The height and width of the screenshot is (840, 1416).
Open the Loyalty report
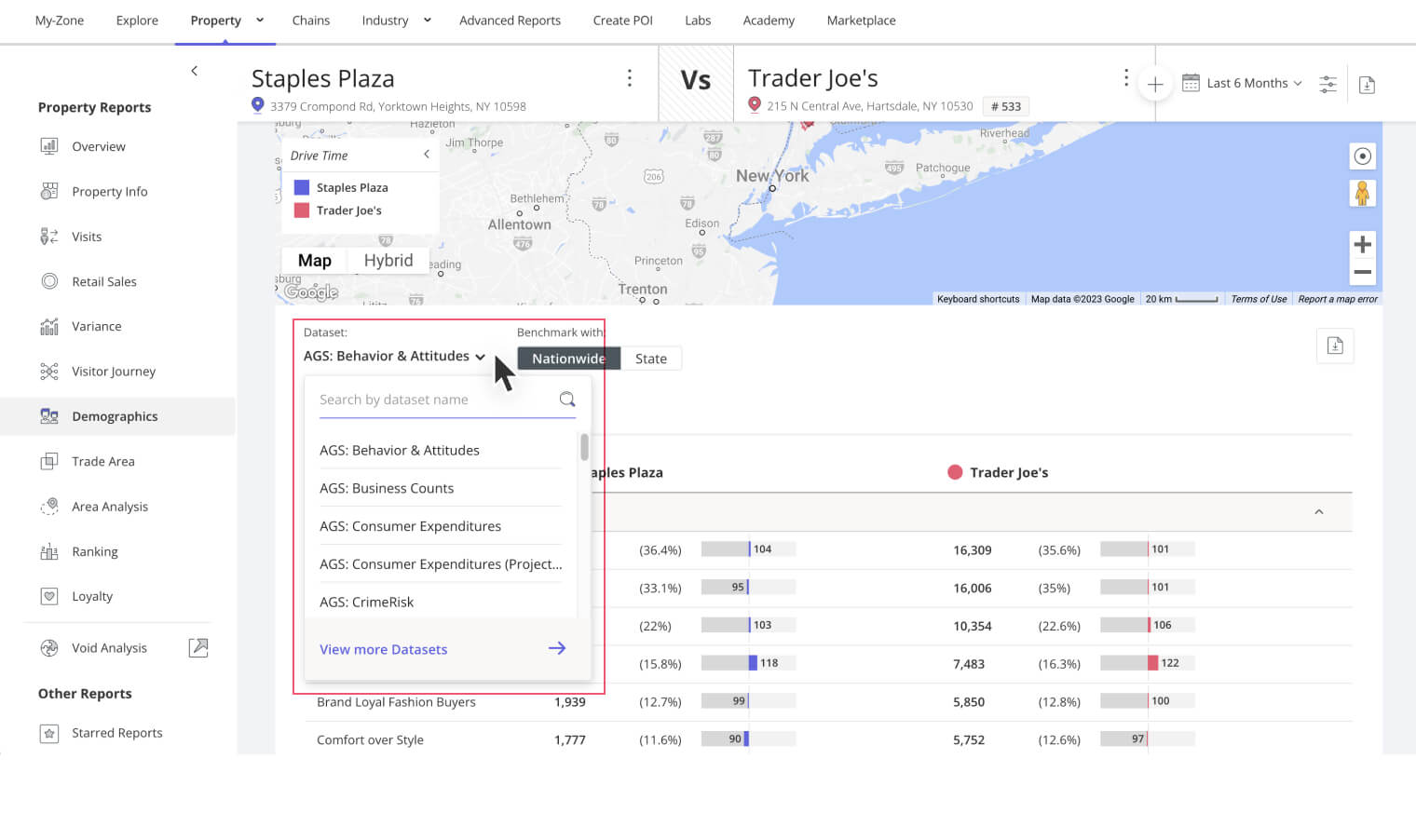(91, 596)
